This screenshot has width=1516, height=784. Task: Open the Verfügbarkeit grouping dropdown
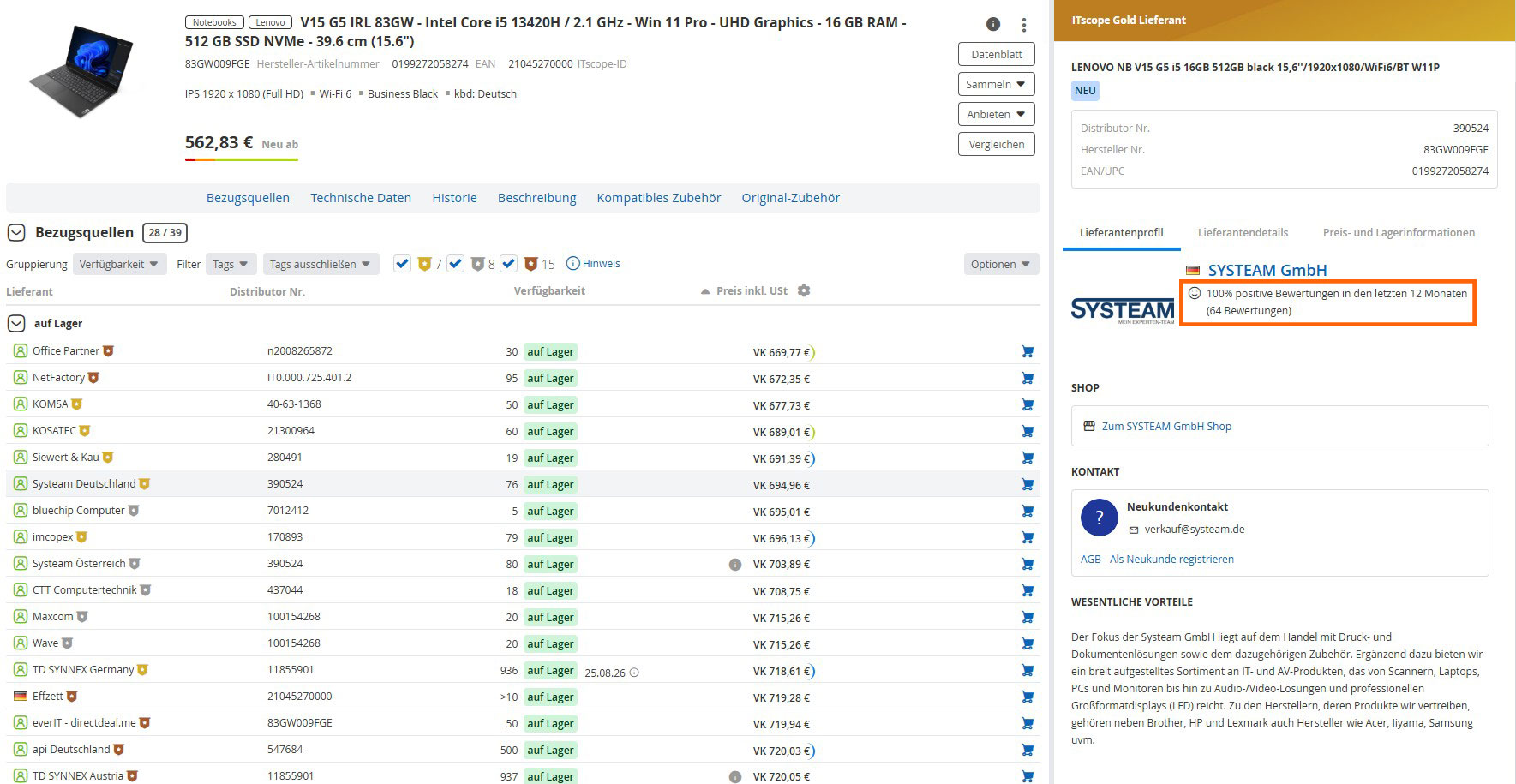click(x=118, y=264)
